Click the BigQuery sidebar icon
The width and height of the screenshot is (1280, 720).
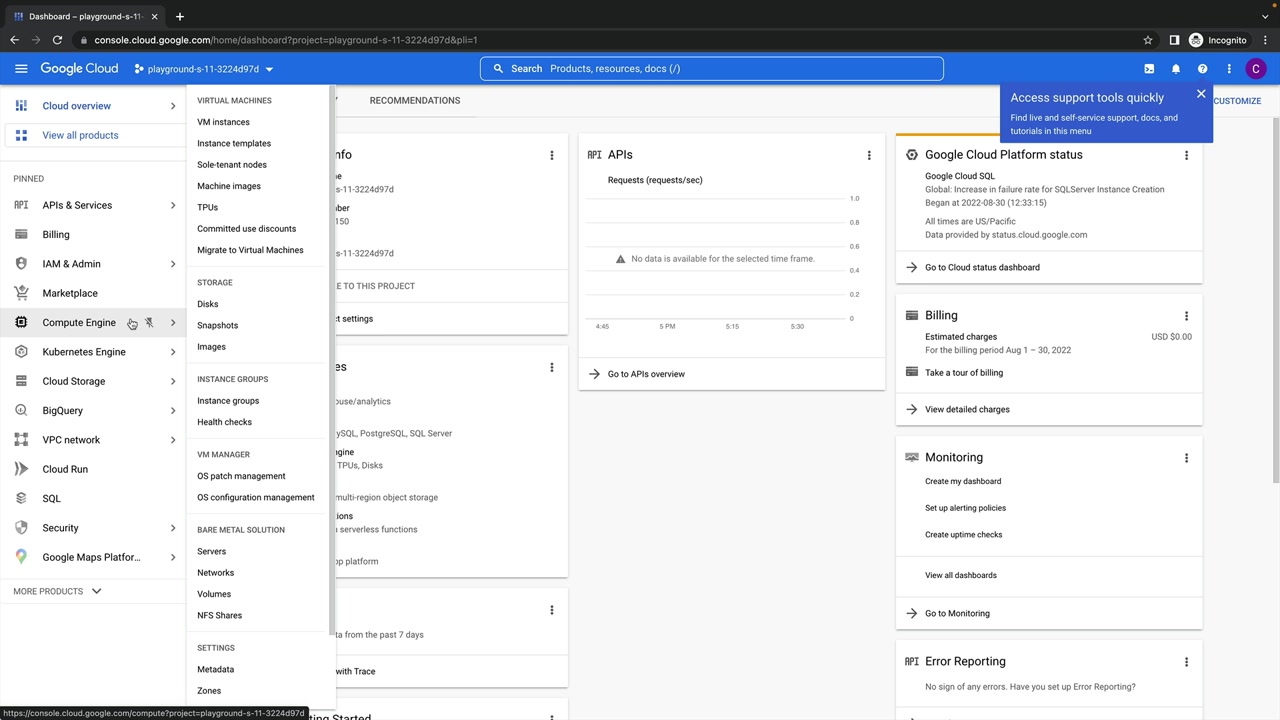point(21,411)
